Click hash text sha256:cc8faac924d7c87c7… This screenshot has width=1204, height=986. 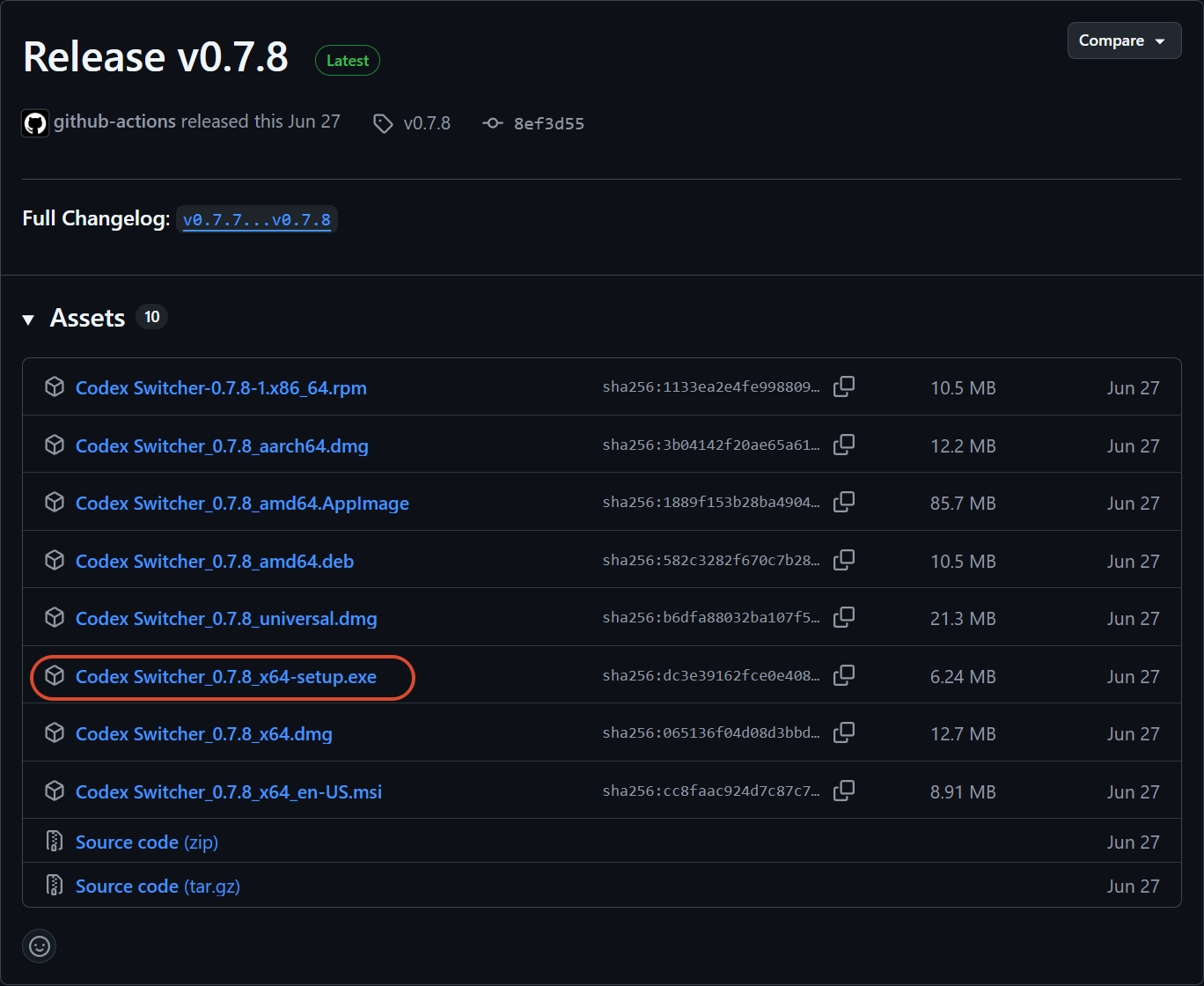[711, 792]
